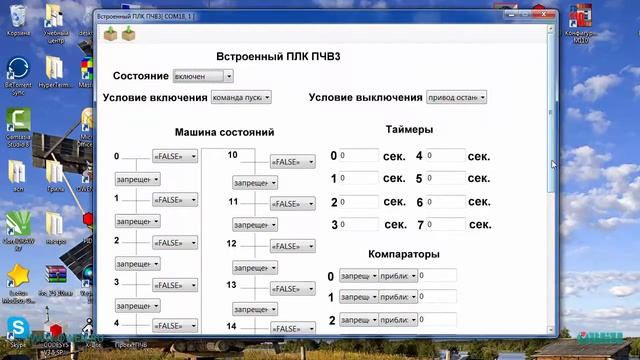640x360 pixels.
Task: Open the CODESYS V3.5 desktop shortcut
Action: point(56,337)
